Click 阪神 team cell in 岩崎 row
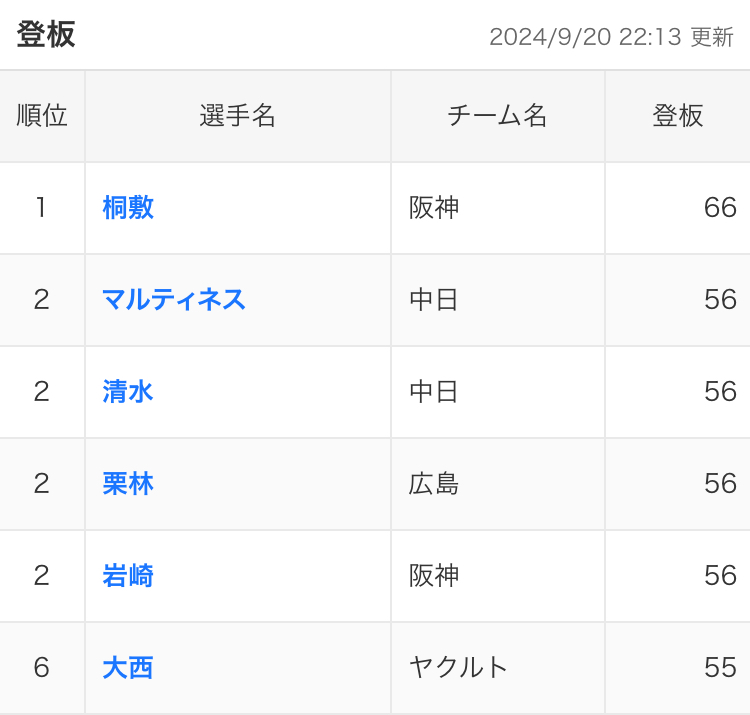The image size is (750, 715). coord(434,576)
